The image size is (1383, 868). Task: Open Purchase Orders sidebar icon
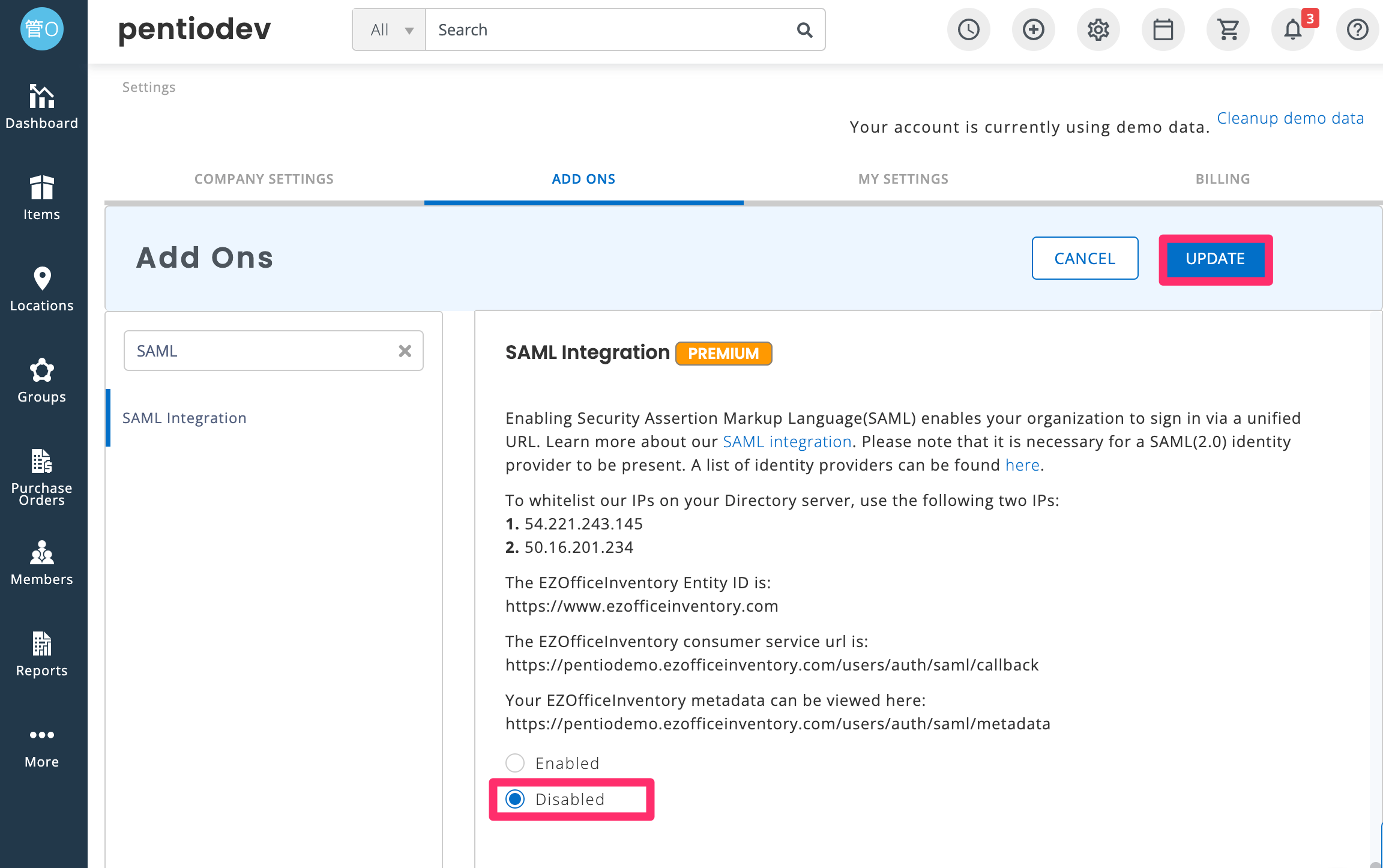tap(42, 477)
